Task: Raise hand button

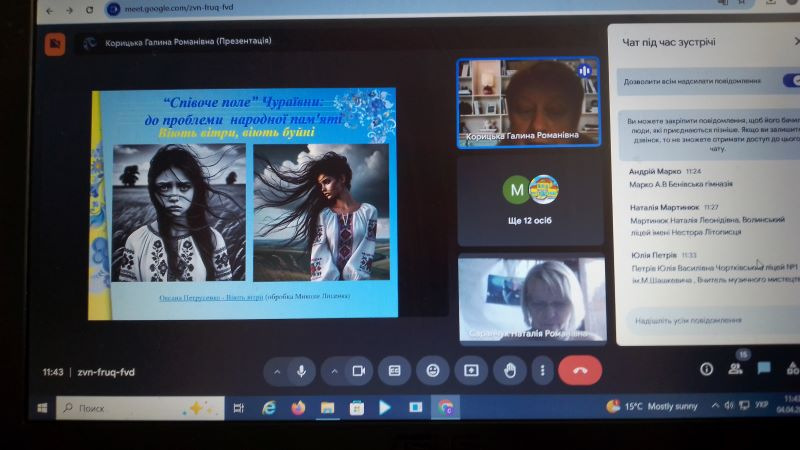Action: pos(510,371)
